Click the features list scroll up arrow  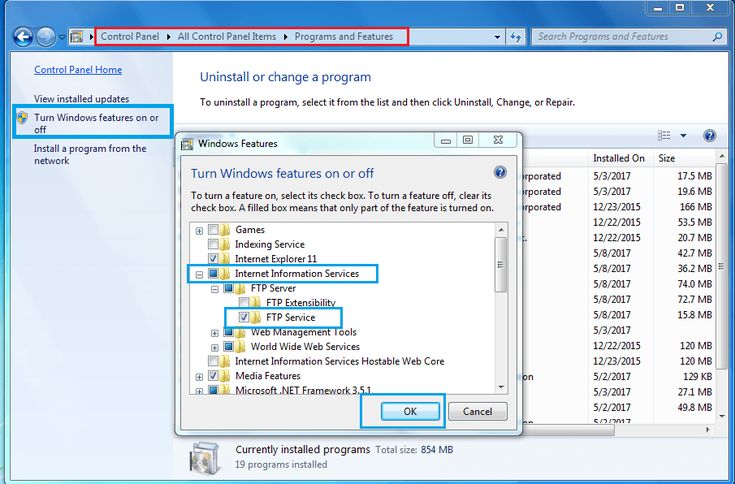pyautogui.click(x=501, y=230)
